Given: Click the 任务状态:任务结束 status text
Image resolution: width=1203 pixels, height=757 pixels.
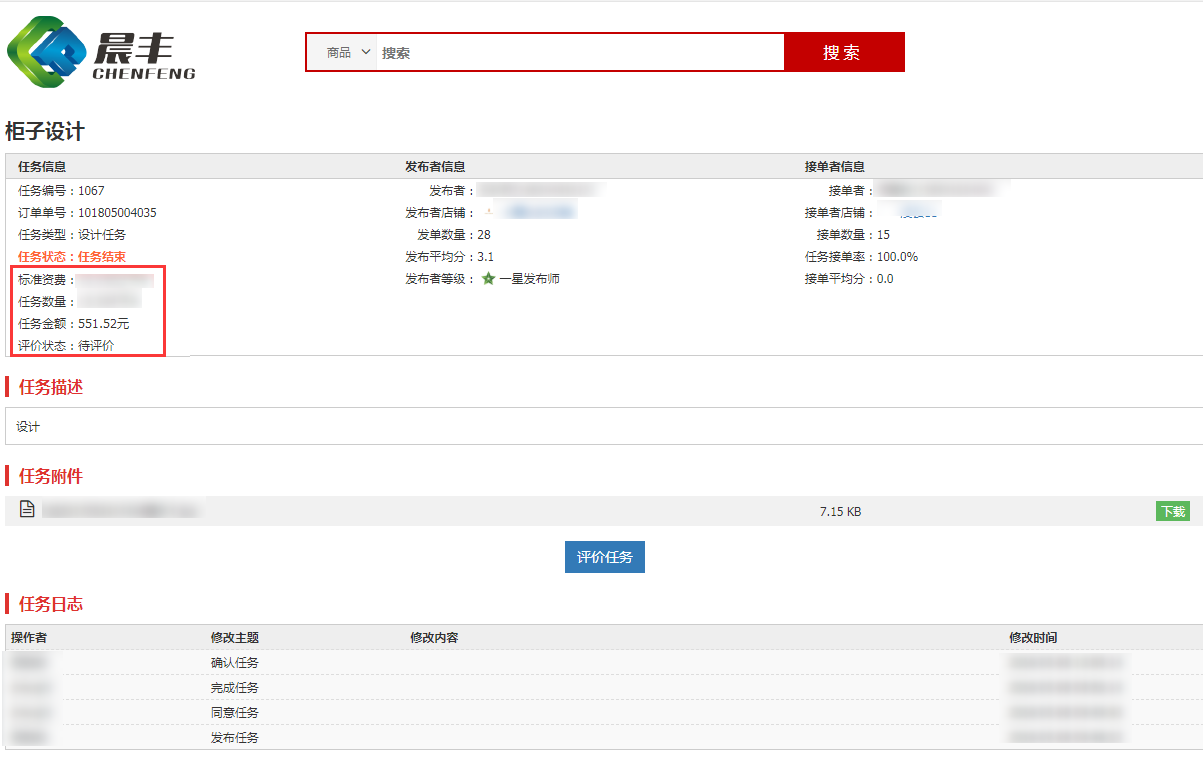Looking at the screenshot, I should click(x=72, y=257).
